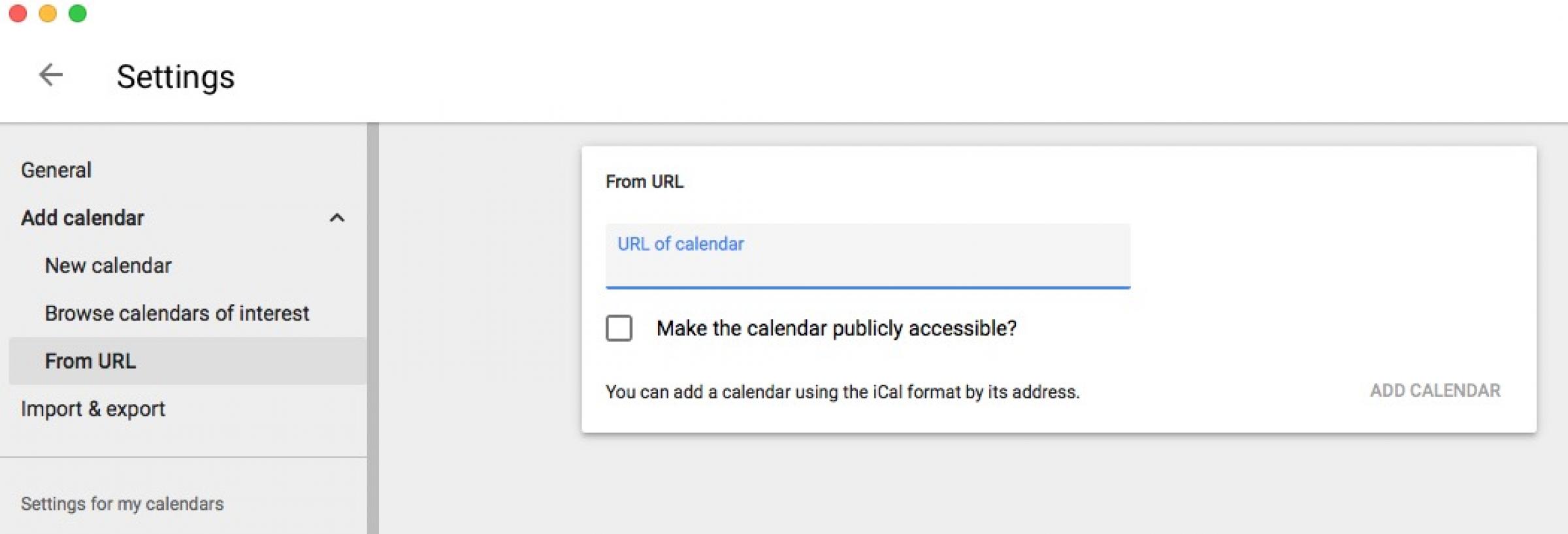Open Browse calendars of interest
This screenshot has height=534, width=1568.
pyautogui.click(x=177, y=313)
